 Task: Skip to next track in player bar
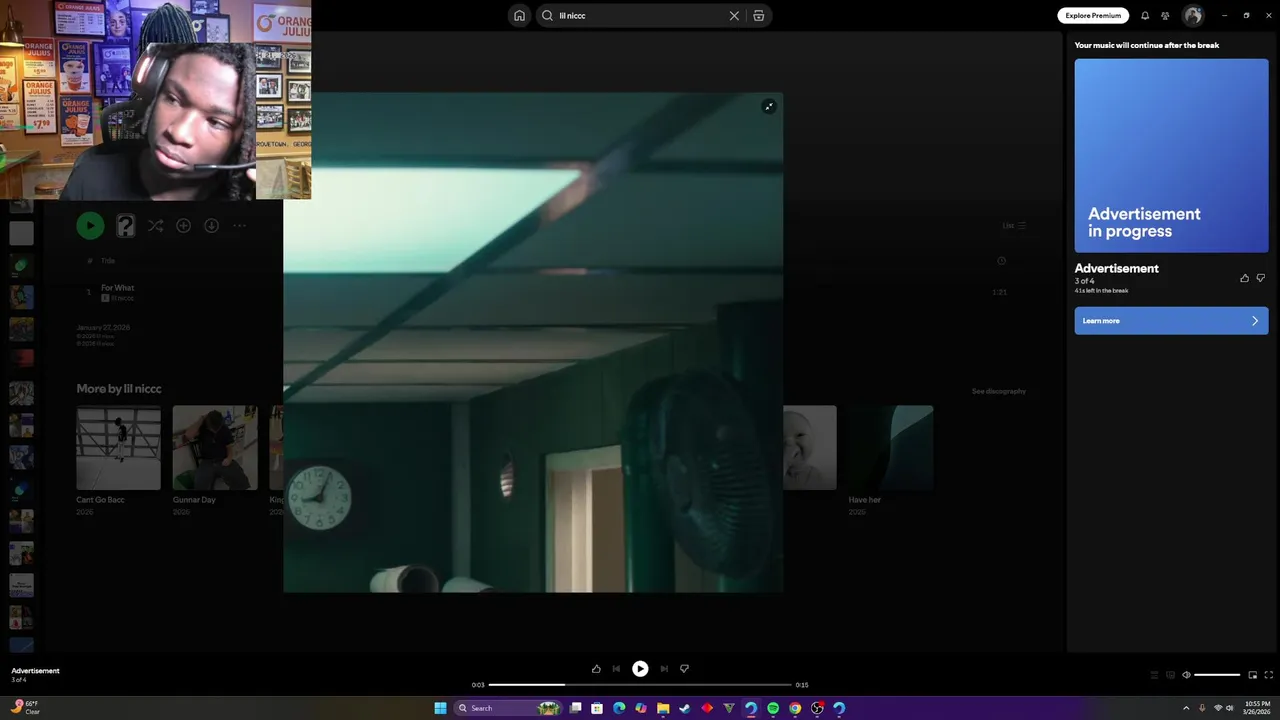664,669
